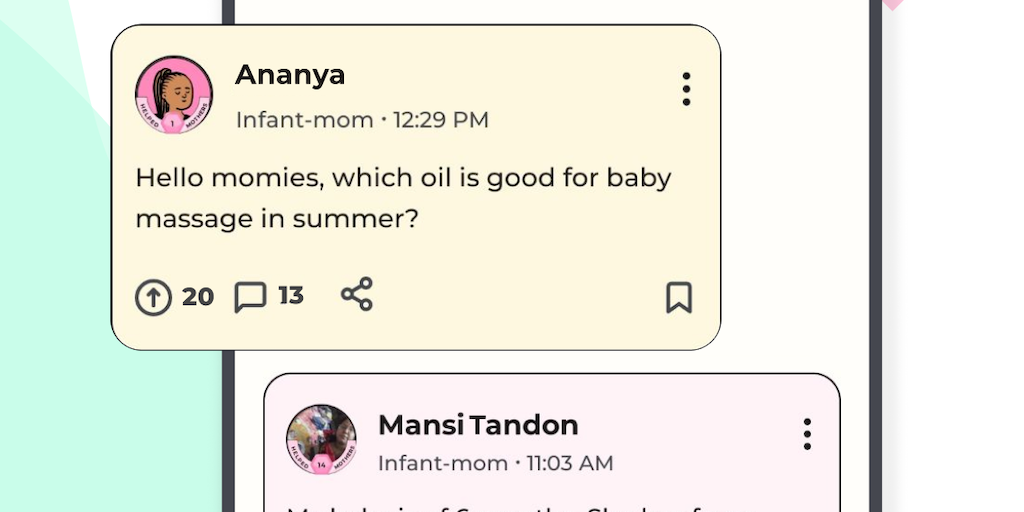Image resolution: width=1024 pixels, height=512 pixels.
Task: Click the 11:03 AM timestamp
Action: tap(570, 464)
